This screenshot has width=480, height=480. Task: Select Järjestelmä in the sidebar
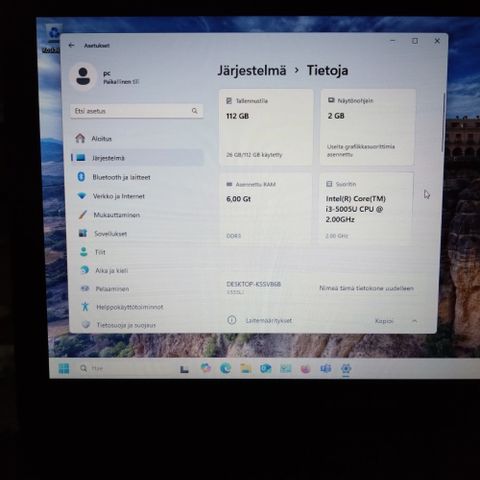tap(137, 158)
